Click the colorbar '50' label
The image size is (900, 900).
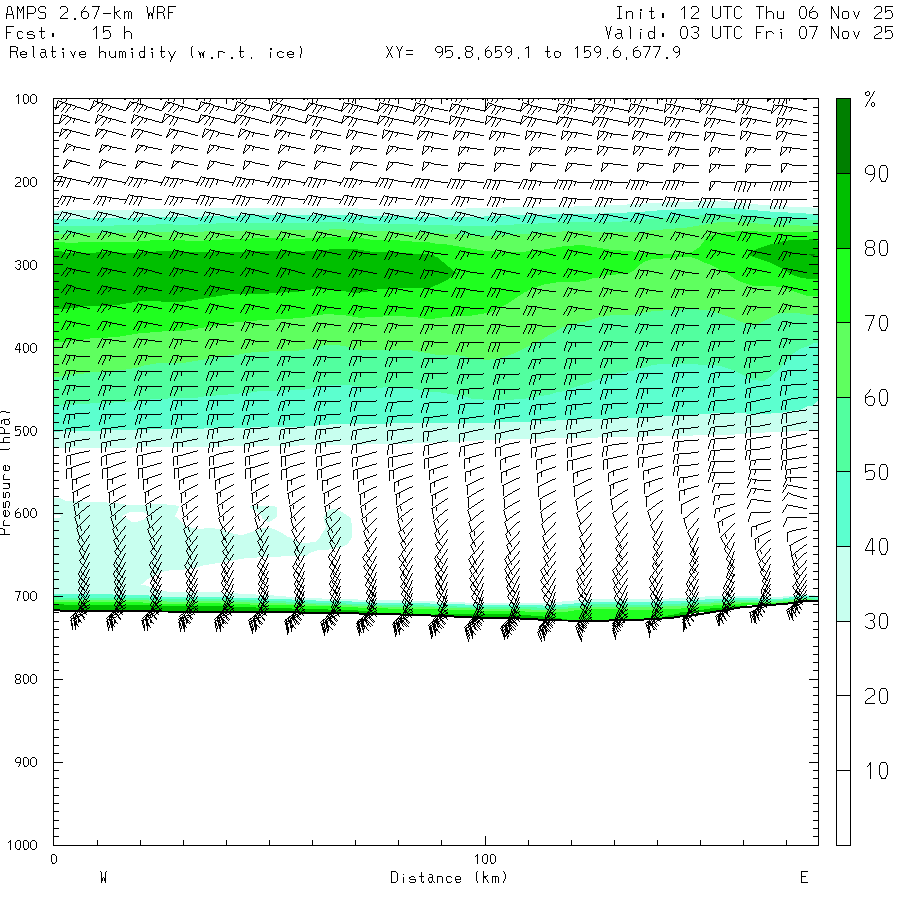click(x=876, y=472)
